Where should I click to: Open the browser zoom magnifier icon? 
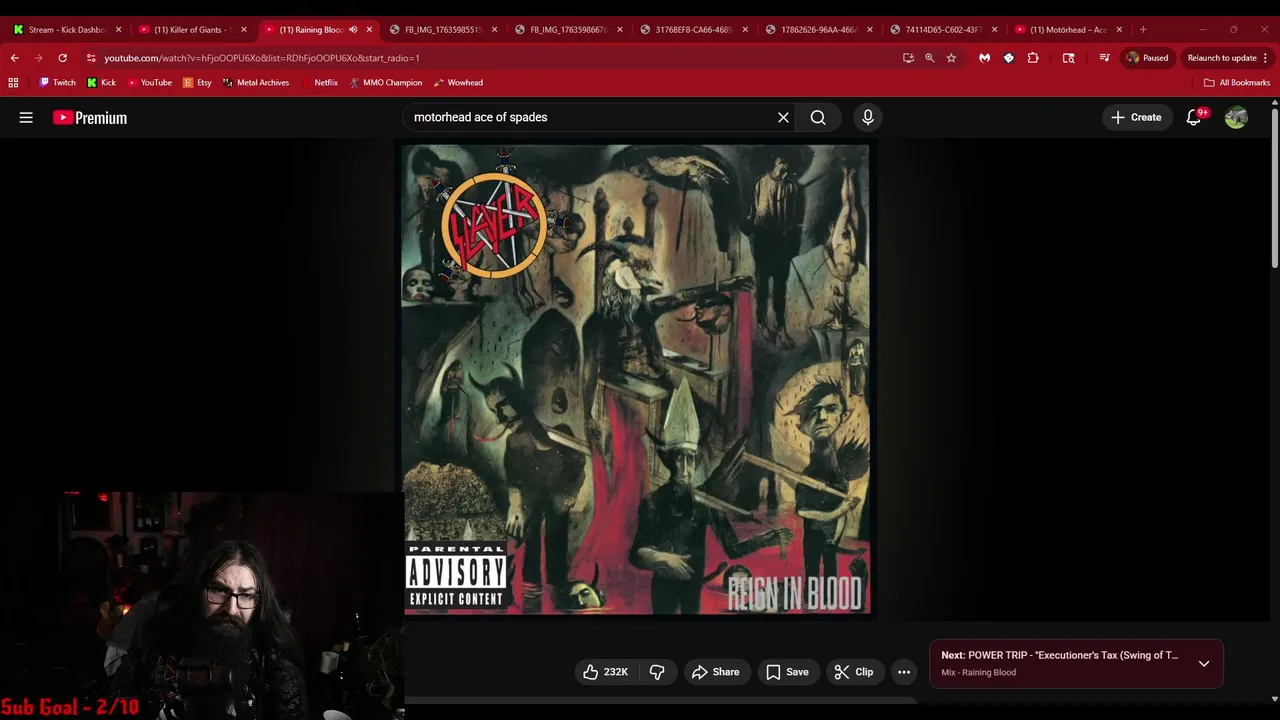(x=929, y=58)
